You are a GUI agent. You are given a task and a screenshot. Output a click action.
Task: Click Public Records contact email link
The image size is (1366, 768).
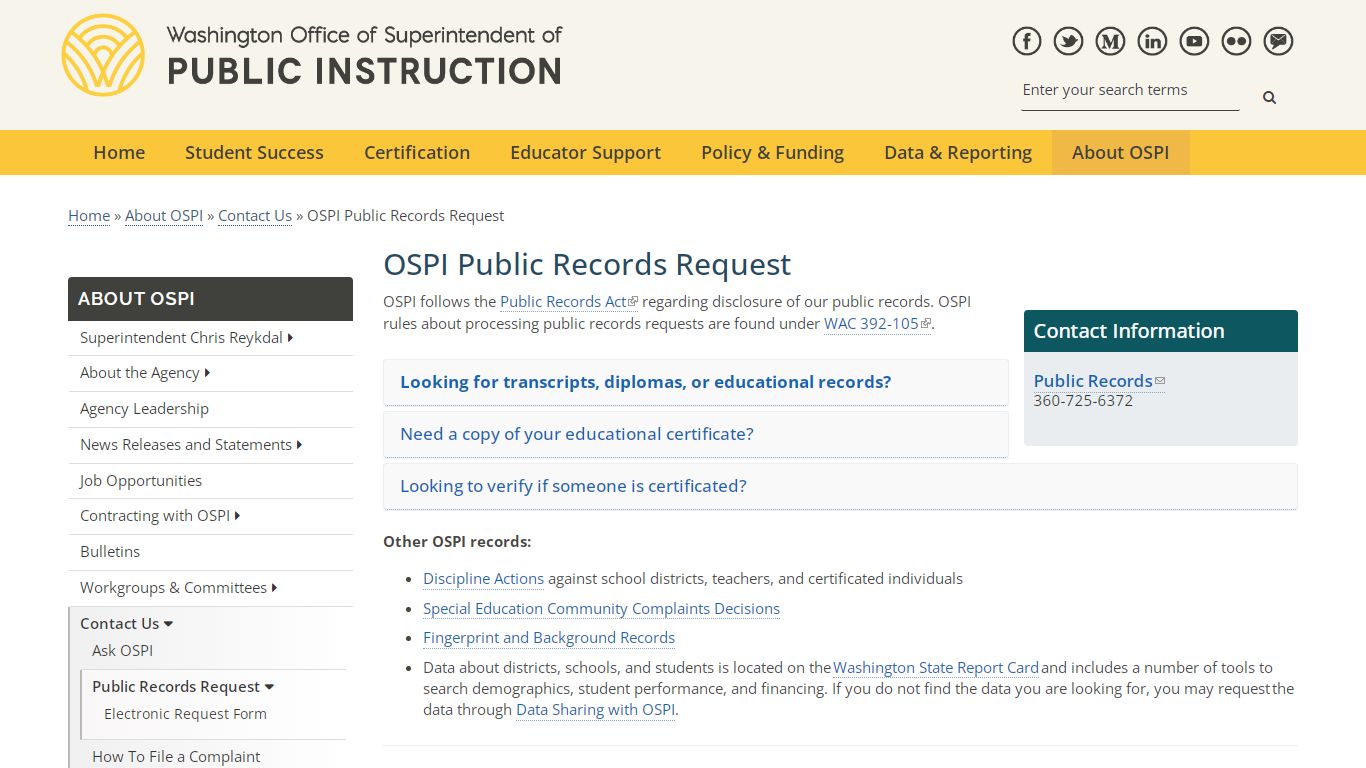coord(1099,381)
